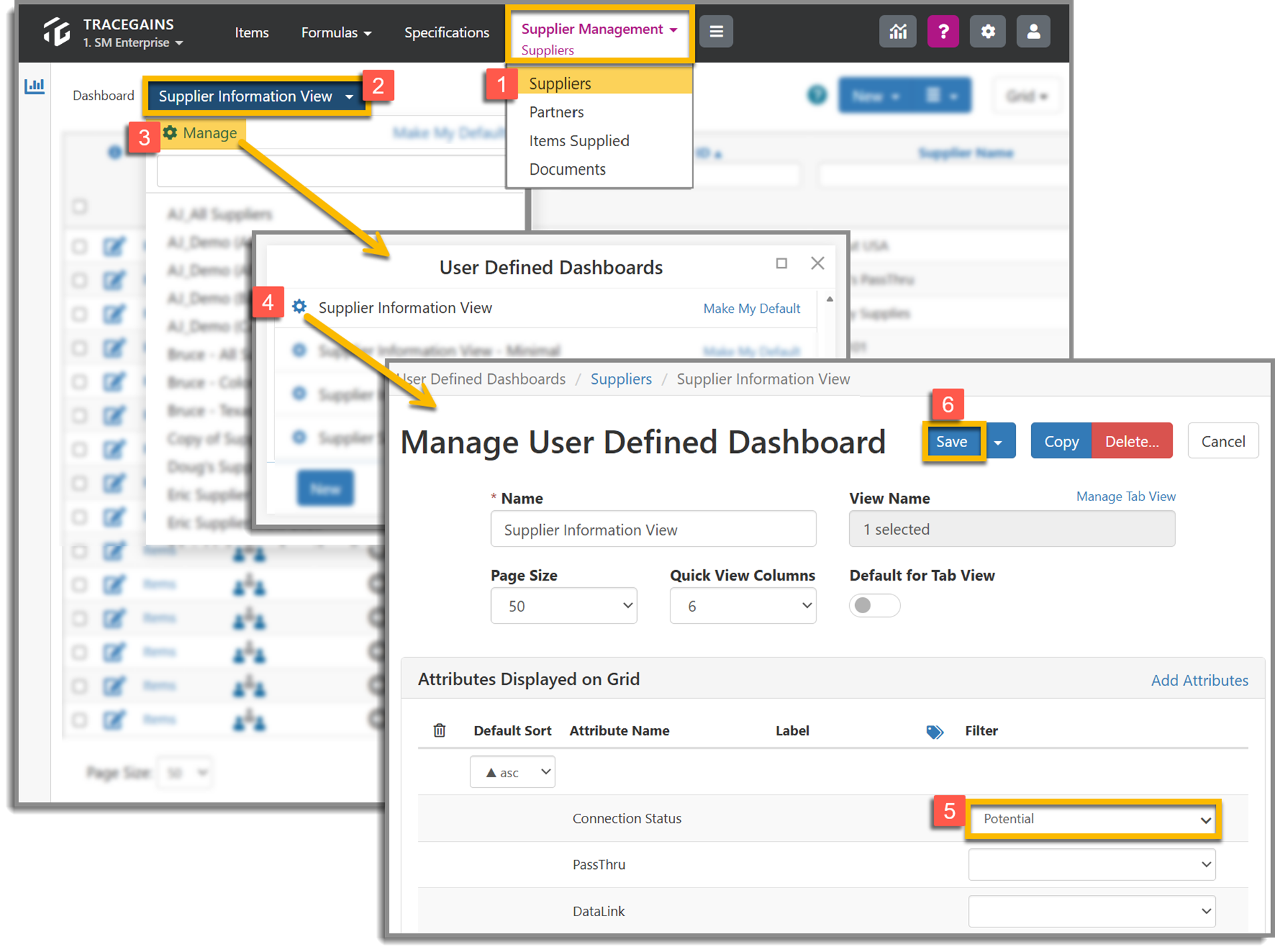This screenshot has height=952, width=1275.
Task: Select Supplier Information View in dashboards list
Action: [405, 308]
